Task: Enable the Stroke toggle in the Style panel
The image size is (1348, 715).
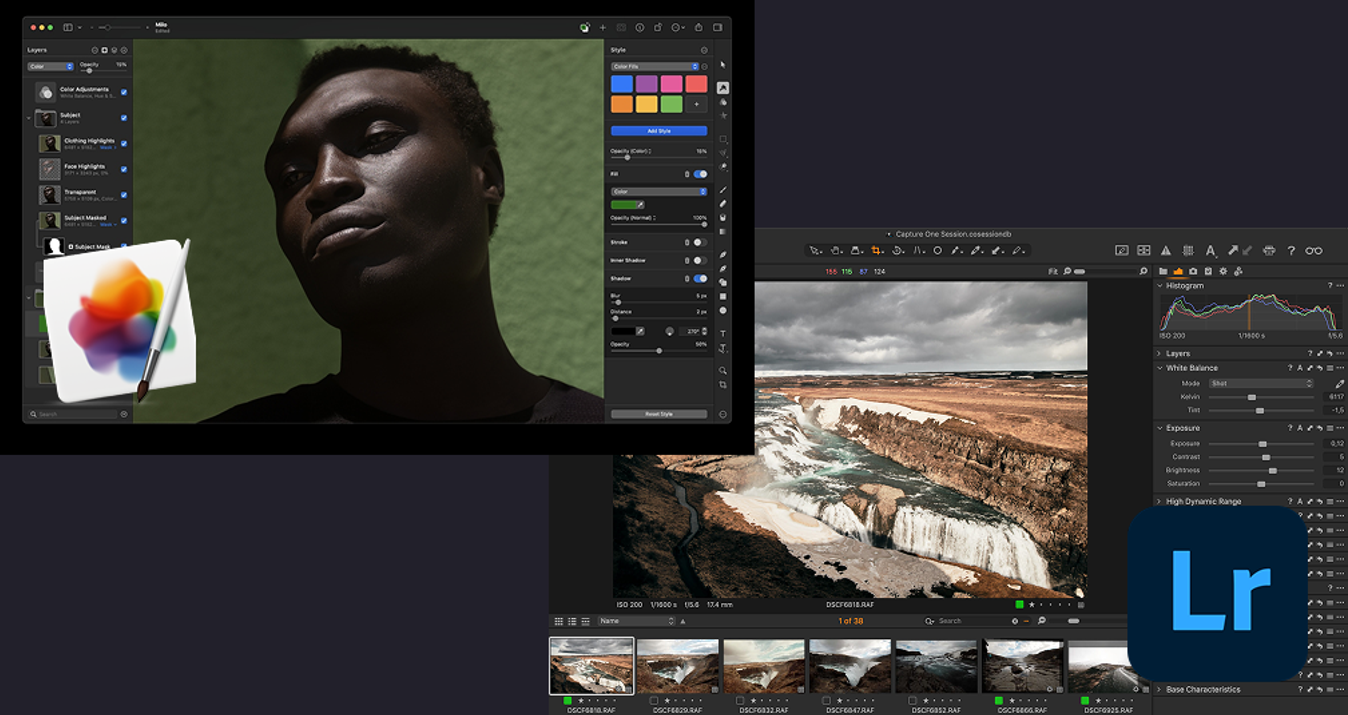Action: (x=700, y=242)
